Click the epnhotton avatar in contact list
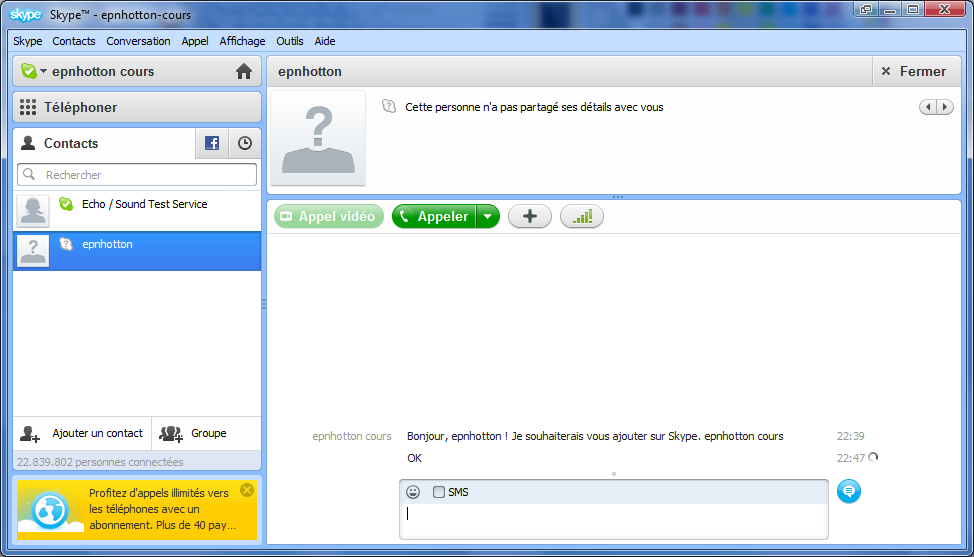 coord(33,251)
